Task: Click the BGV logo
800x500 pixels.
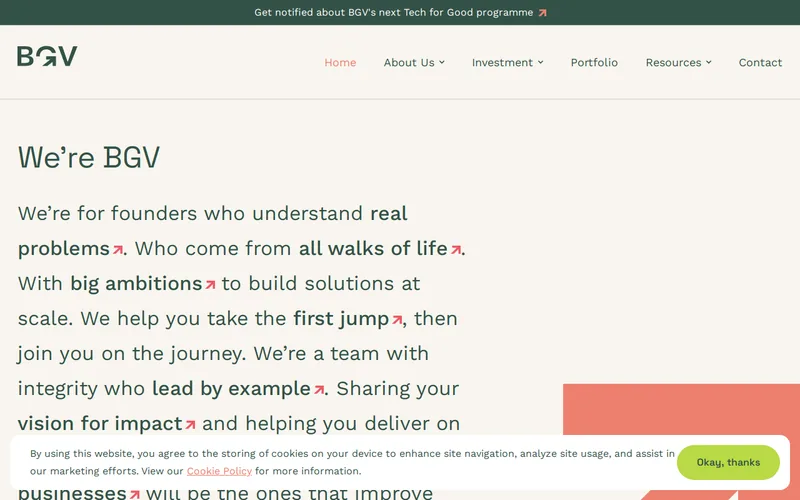Action: [47, 56]
